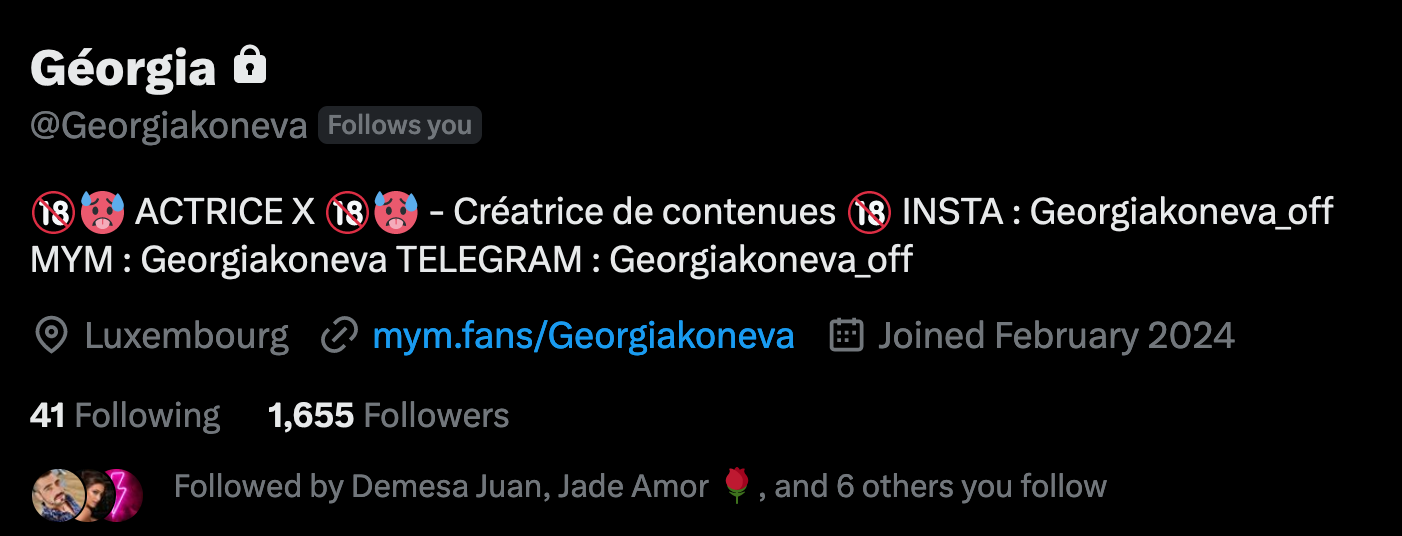This screenshot has width=1402, height=536.
Task: Click the calendar icon before Joined
Action: point(846,336)
